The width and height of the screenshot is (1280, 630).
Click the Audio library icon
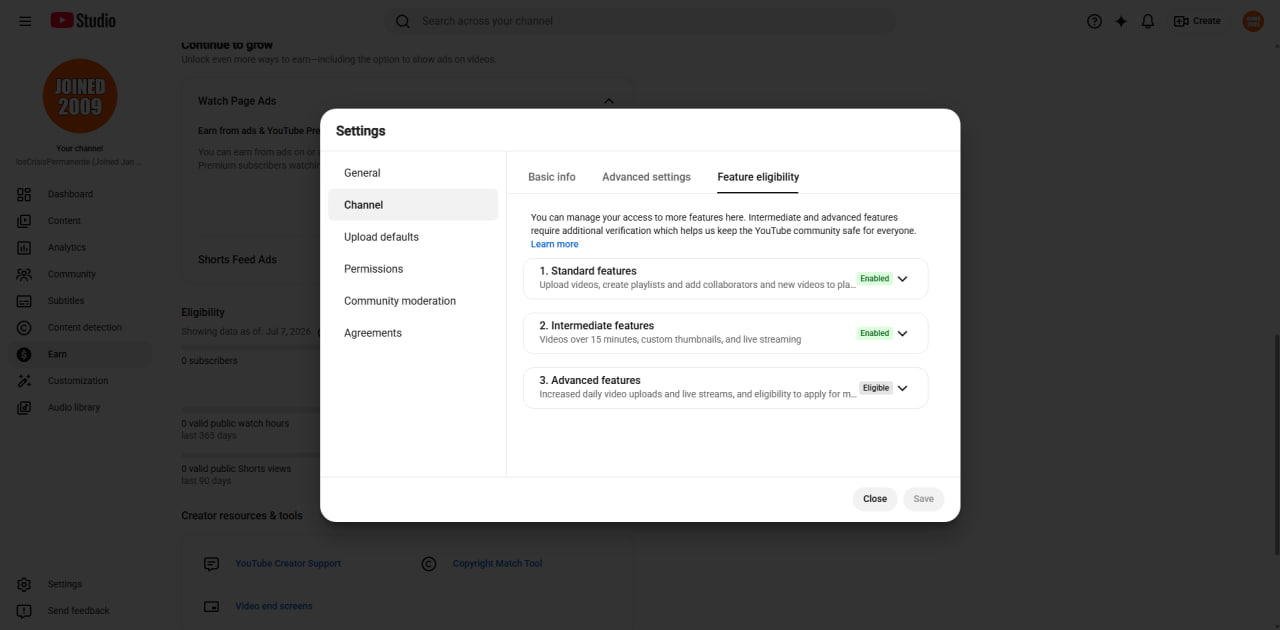24,407
